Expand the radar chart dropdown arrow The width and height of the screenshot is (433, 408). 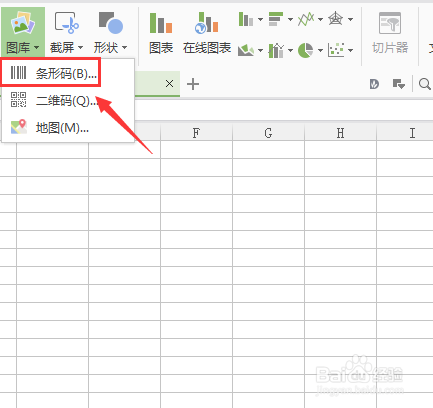coord(350,19)
